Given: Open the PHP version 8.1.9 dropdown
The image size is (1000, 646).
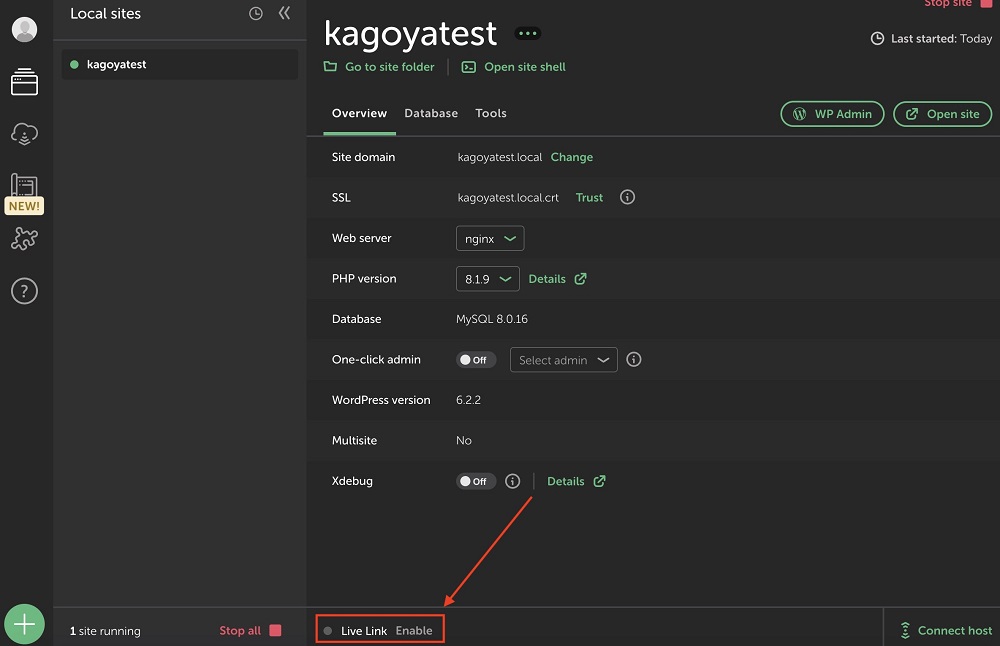Looking at the screenshot, I should [x=487, y=279].
